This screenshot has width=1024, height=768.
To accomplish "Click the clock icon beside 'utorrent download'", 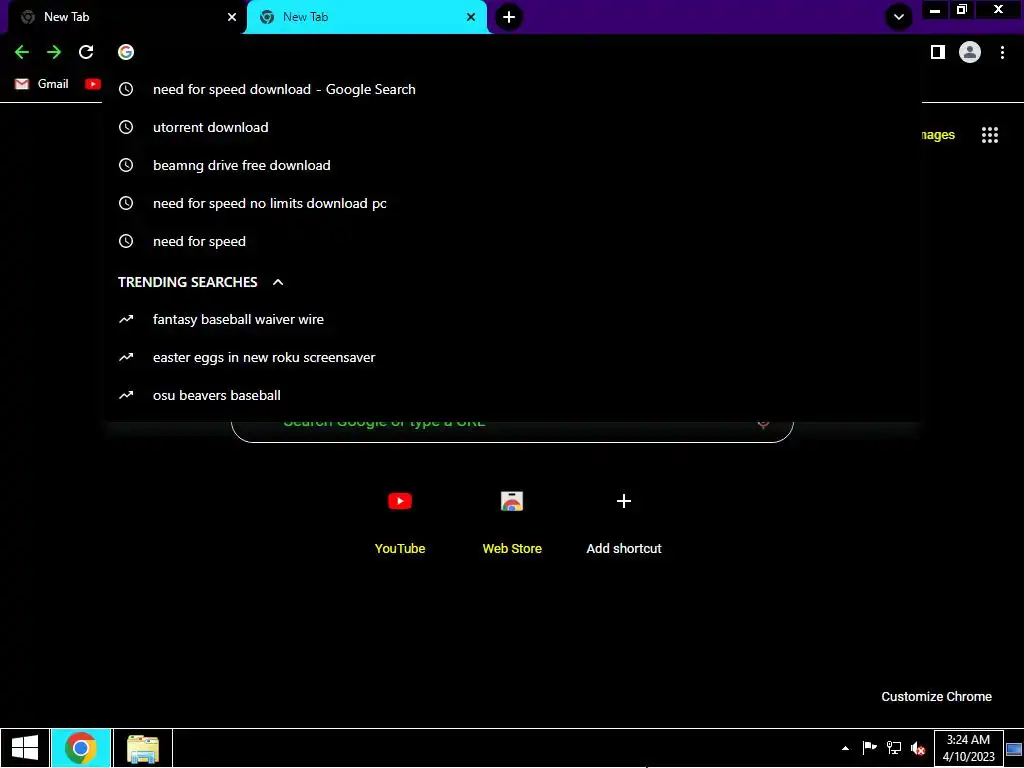I will pos(126,127).
